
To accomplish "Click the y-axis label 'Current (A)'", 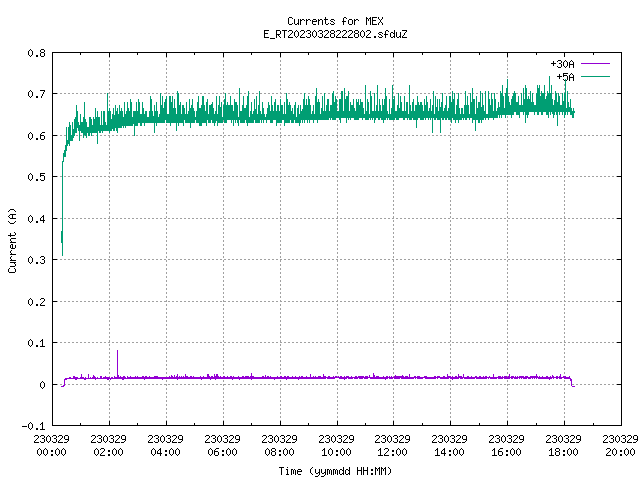I will [x=12, y=241].
